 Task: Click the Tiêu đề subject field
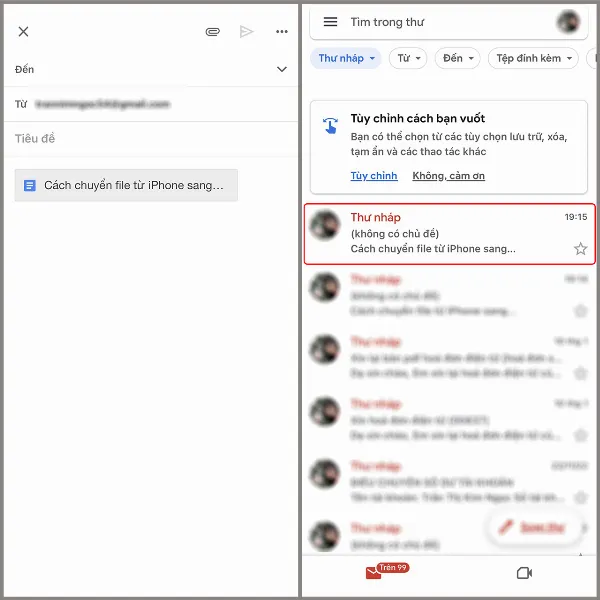tap(151, 139)
